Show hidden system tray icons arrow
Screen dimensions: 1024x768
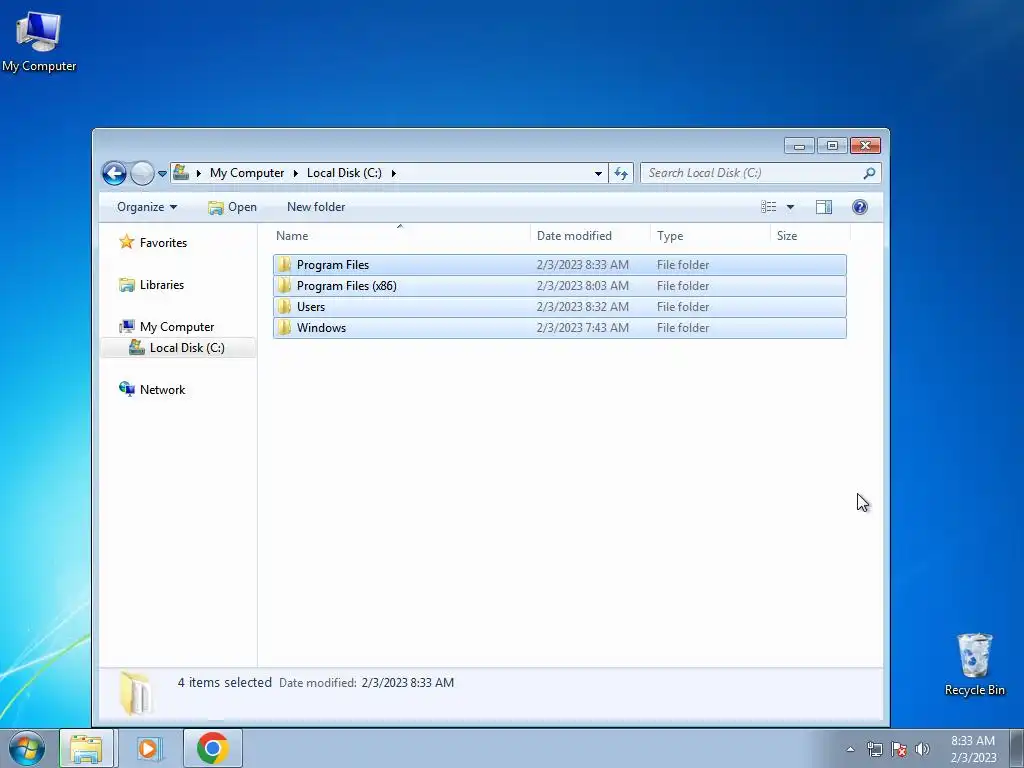click(x=850, y=749)
